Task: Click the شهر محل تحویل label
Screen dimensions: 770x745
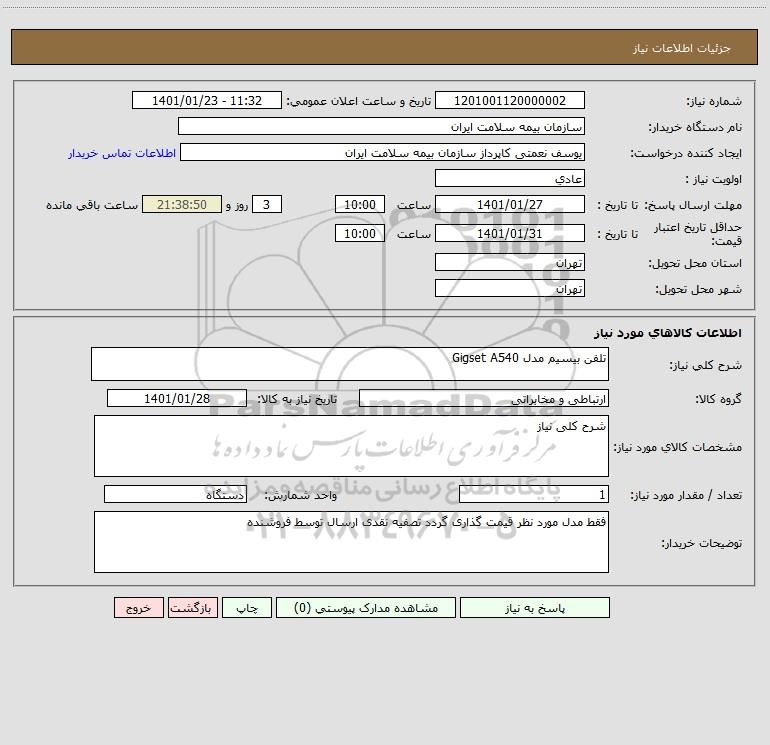Action: [x=699, y=289]
